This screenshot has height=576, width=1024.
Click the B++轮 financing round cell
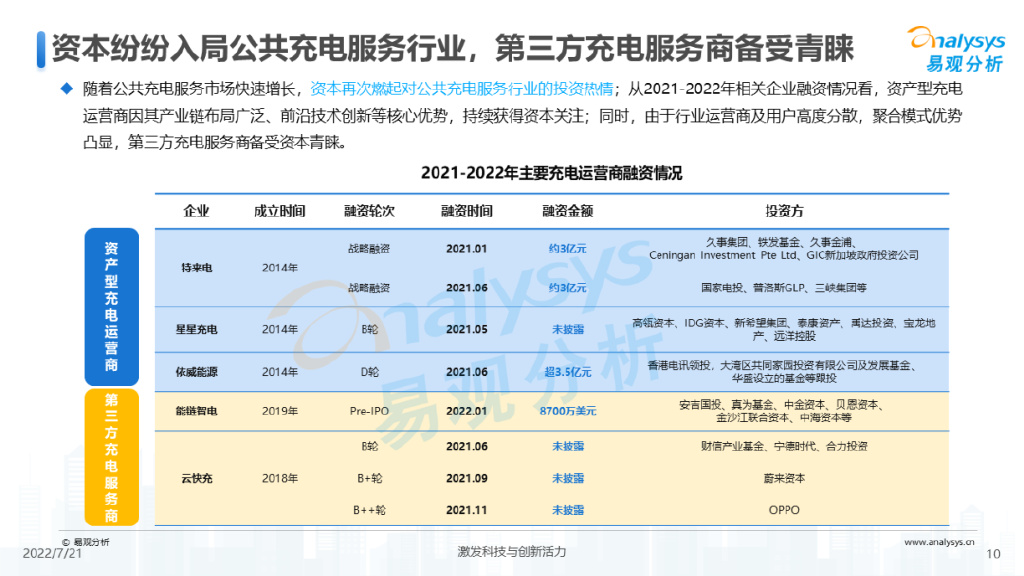pyautogui.click(x=369, y=510)
